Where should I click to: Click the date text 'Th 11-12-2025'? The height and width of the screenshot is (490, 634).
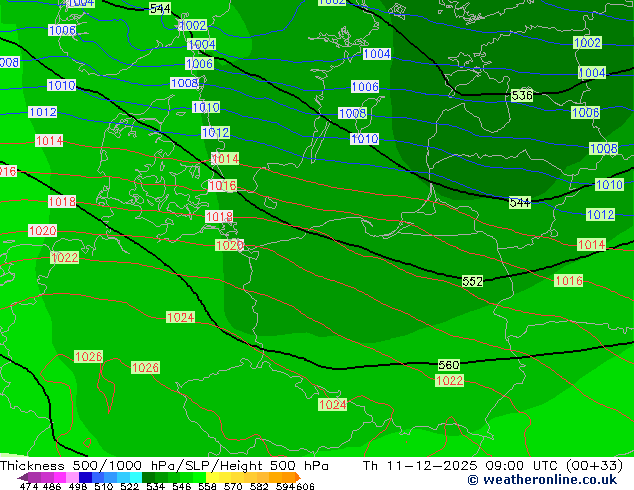click(x=421, y=466)
